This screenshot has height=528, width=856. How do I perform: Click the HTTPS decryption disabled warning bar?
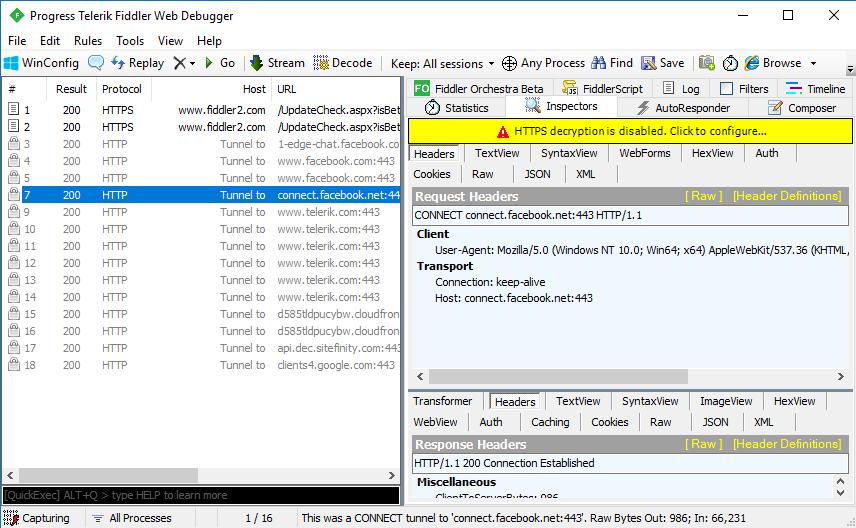630,131
